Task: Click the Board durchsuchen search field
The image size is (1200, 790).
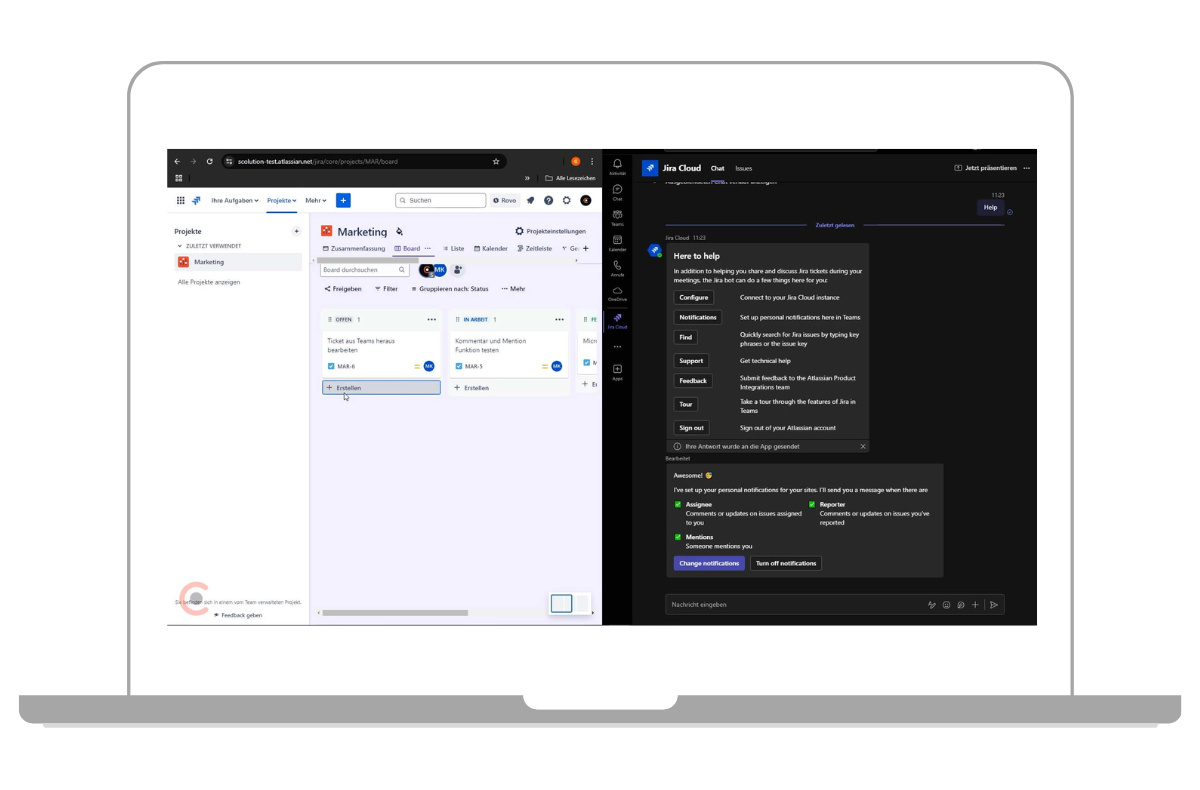Action: coord(360,270)
